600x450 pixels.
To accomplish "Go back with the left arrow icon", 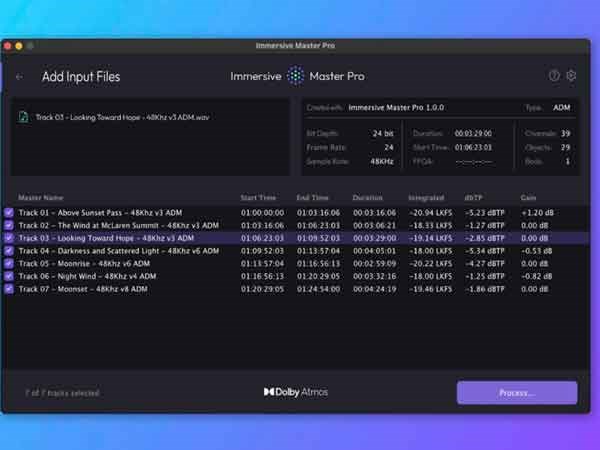I will tap(19, 77).
